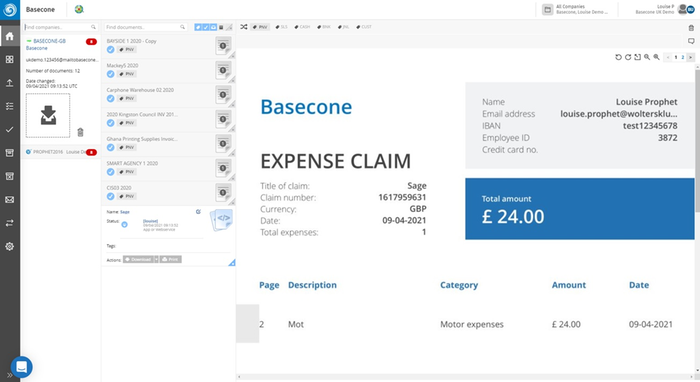The width and height of the screenshot is (700, 382).
Task: Click the PNV tag on 2020 Kingston Council row
Action: click(x=127, y=123)
